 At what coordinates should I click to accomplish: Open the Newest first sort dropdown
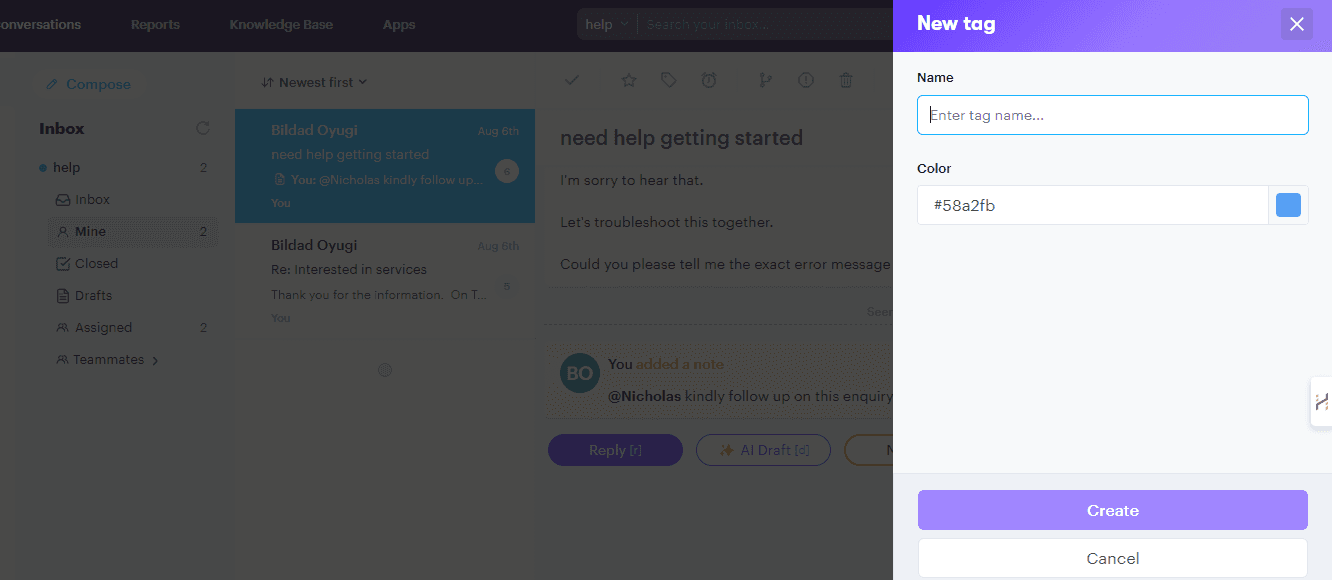click(313, 81)
